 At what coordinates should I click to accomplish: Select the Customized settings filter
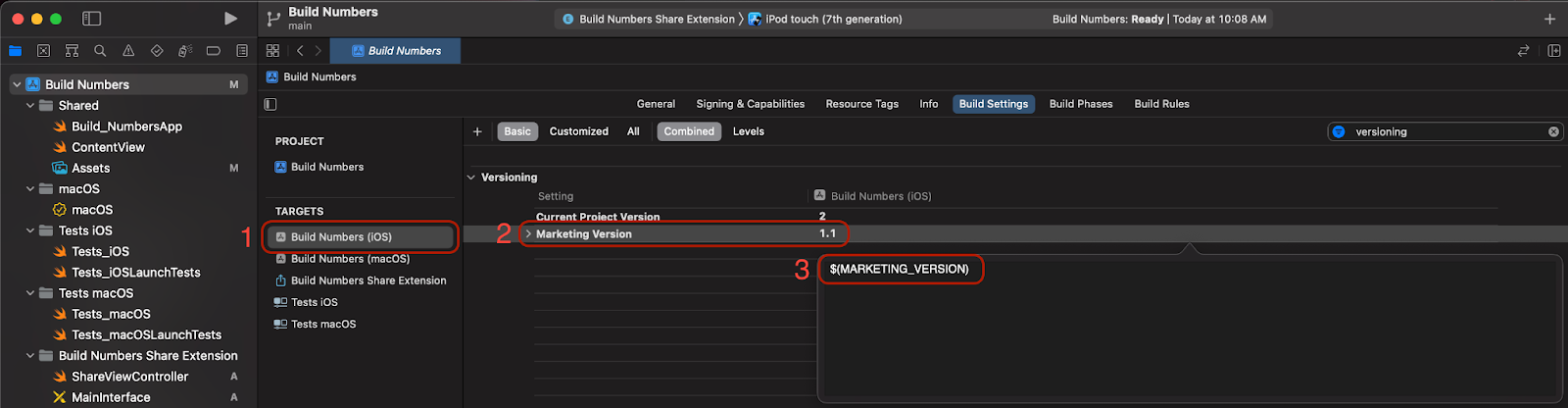[x=579, y=131]
